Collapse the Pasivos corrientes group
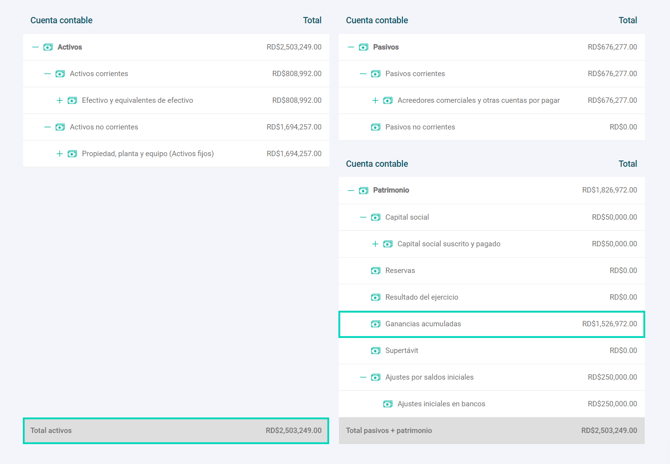Image resolution: width=670 pixels, height=464 pixels. [x=363, y=74]
